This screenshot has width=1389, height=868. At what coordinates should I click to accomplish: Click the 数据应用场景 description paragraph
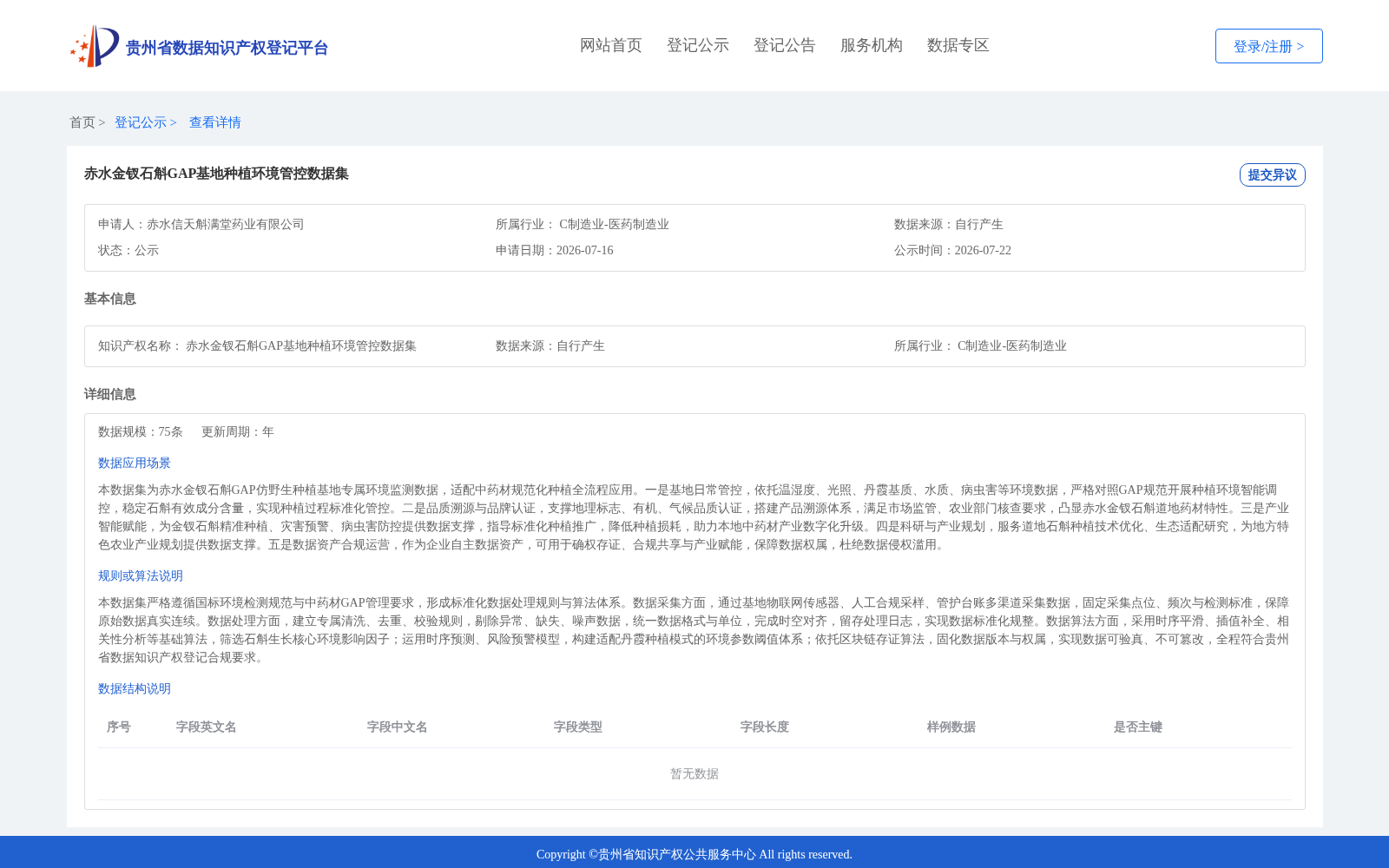coord(694,517)
